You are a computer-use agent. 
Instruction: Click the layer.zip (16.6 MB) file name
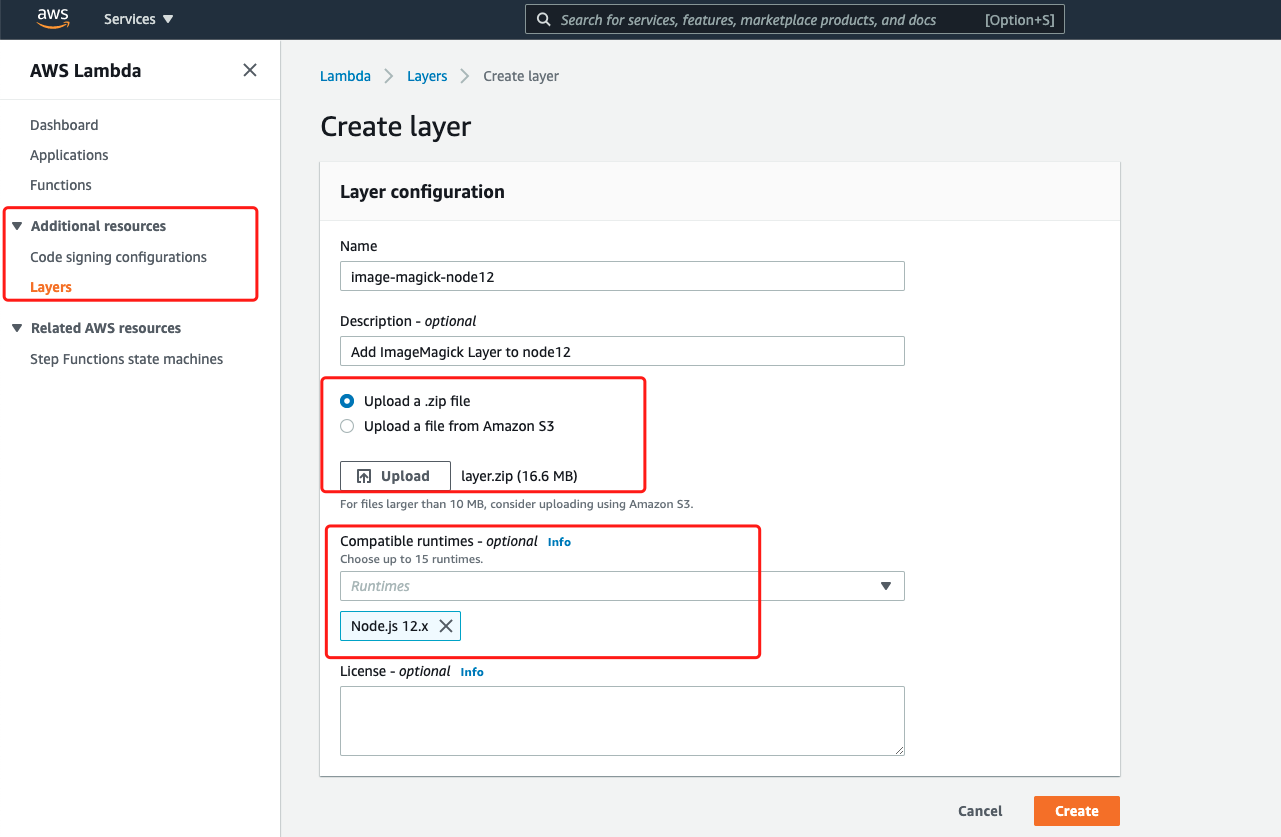tap(519, 476)
